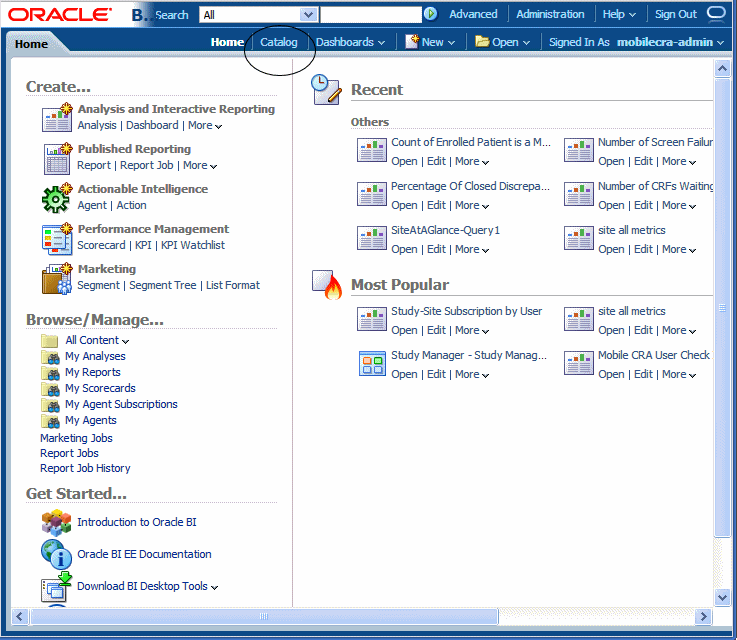Image resolution: width=737 pixels, height=640 pixels.
Task: Click the vertical scrollbar down arrow
Action: point(722,598)
